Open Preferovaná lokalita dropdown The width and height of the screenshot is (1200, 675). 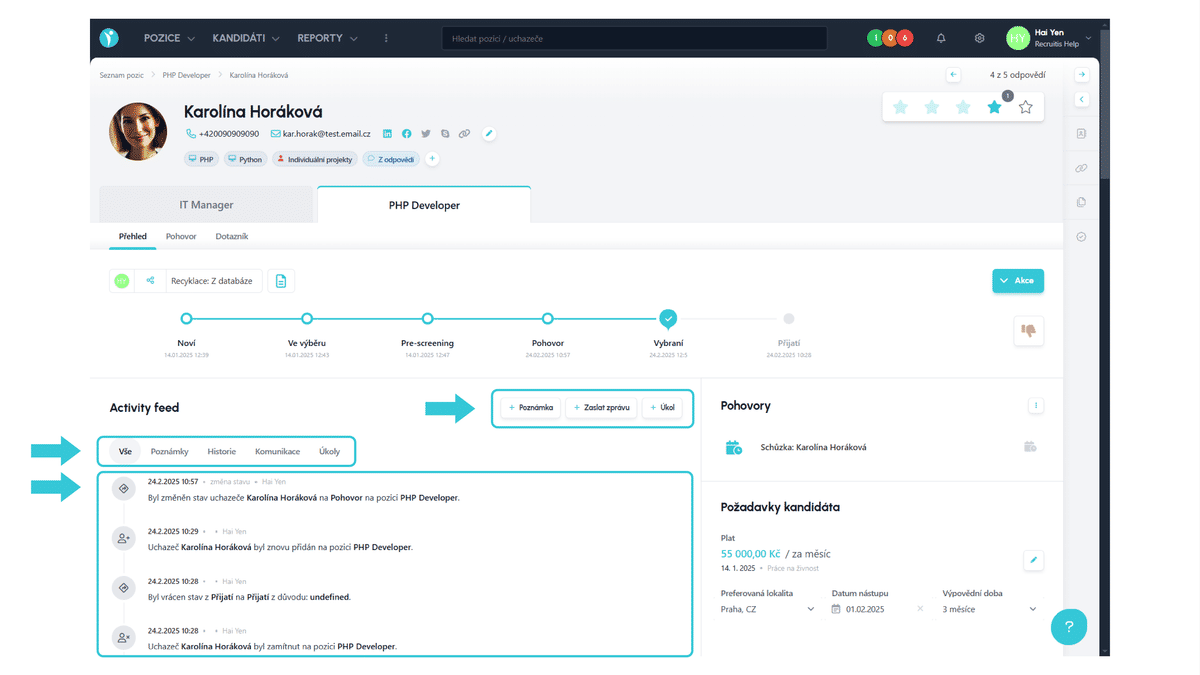tap(768, 609)
